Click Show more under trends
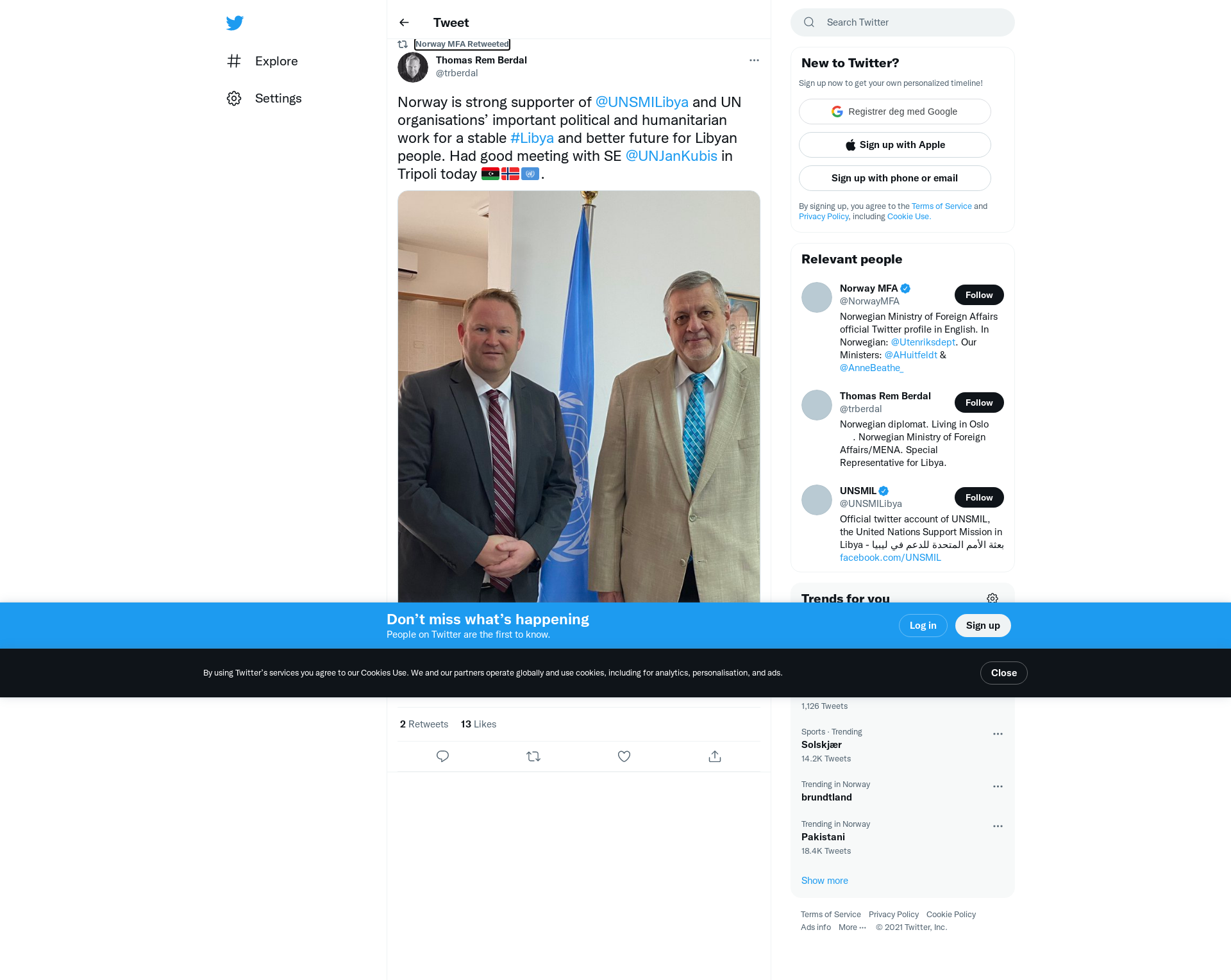The image size is (1231, 980). tap(825, 881)
